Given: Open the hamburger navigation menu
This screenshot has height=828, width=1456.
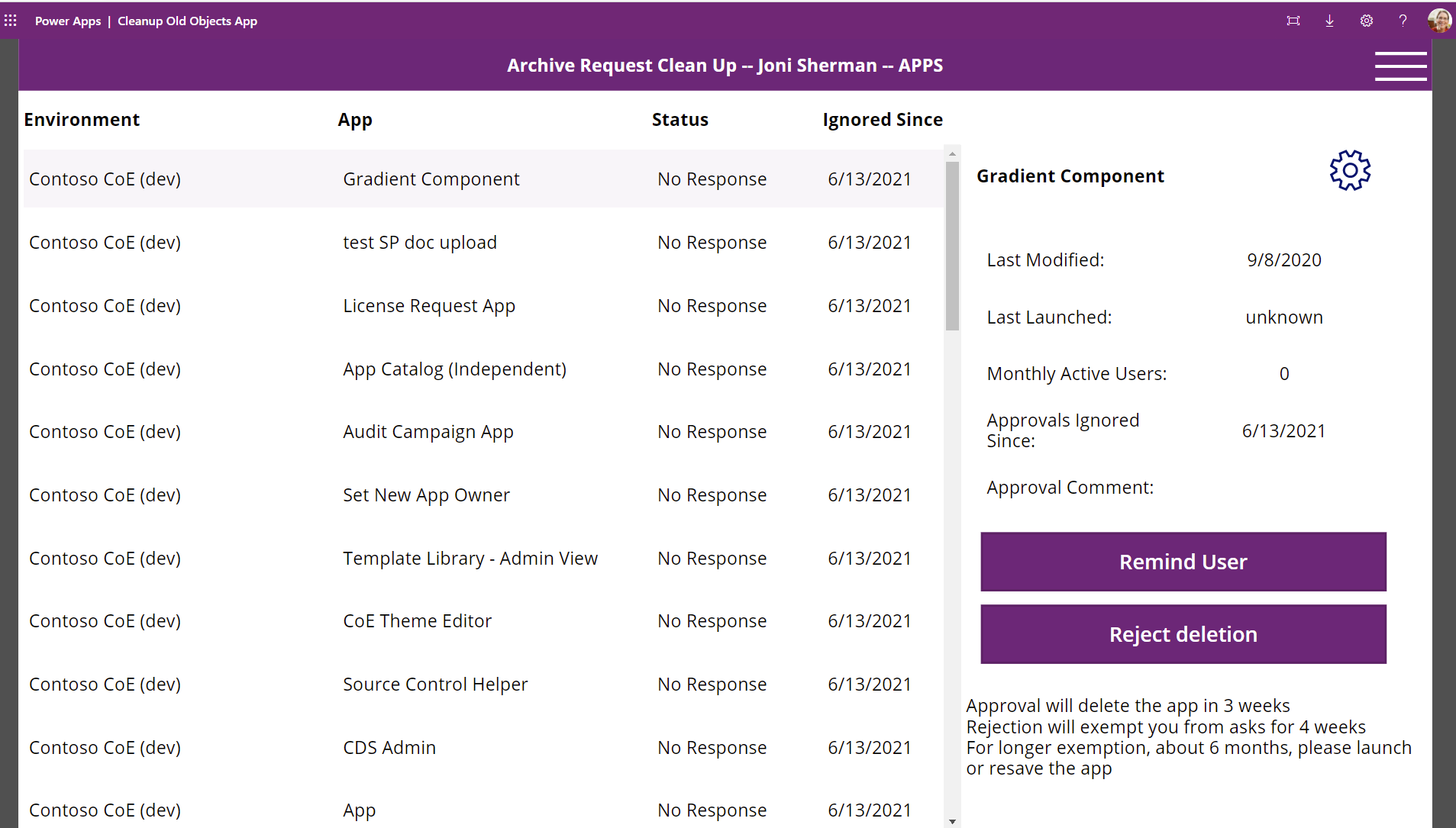Looking at the screenshot, I should pyautogui.click(x=1401, y=66).
